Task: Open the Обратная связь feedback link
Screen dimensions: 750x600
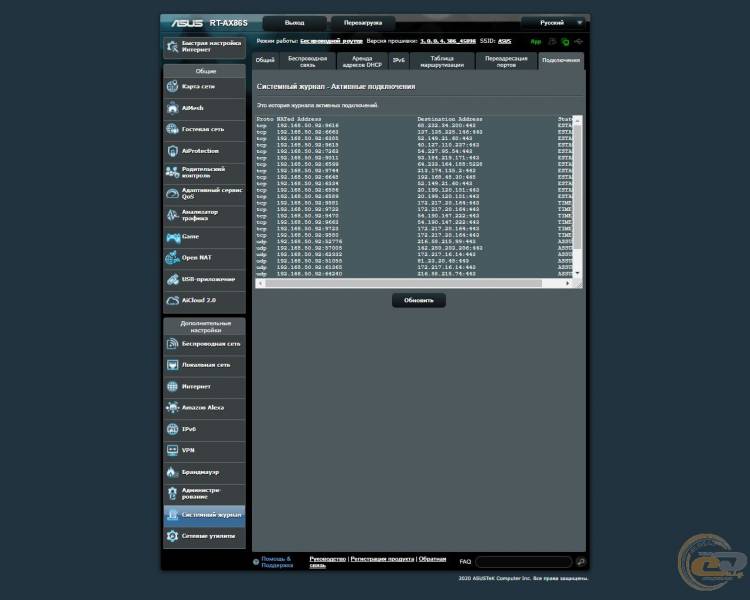Action: tap(432, 559)
